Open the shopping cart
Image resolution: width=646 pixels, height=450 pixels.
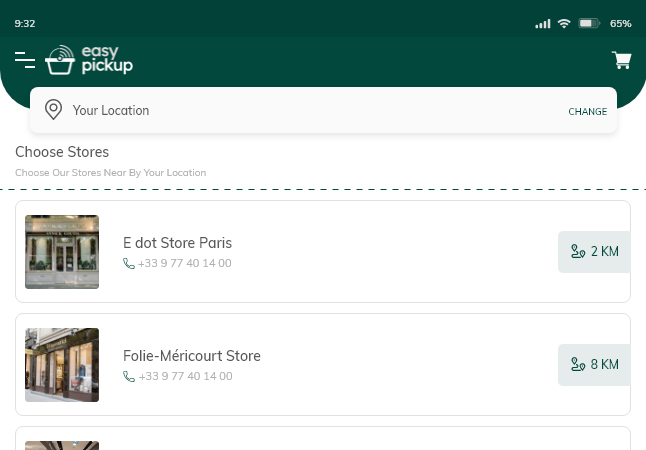pyautogui.click(x=621, y=61)
